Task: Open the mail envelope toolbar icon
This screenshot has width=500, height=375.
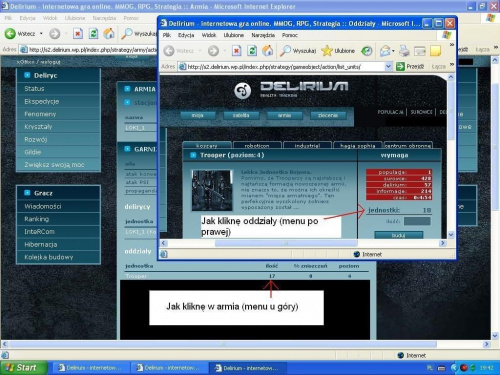Action: point(385,51)
